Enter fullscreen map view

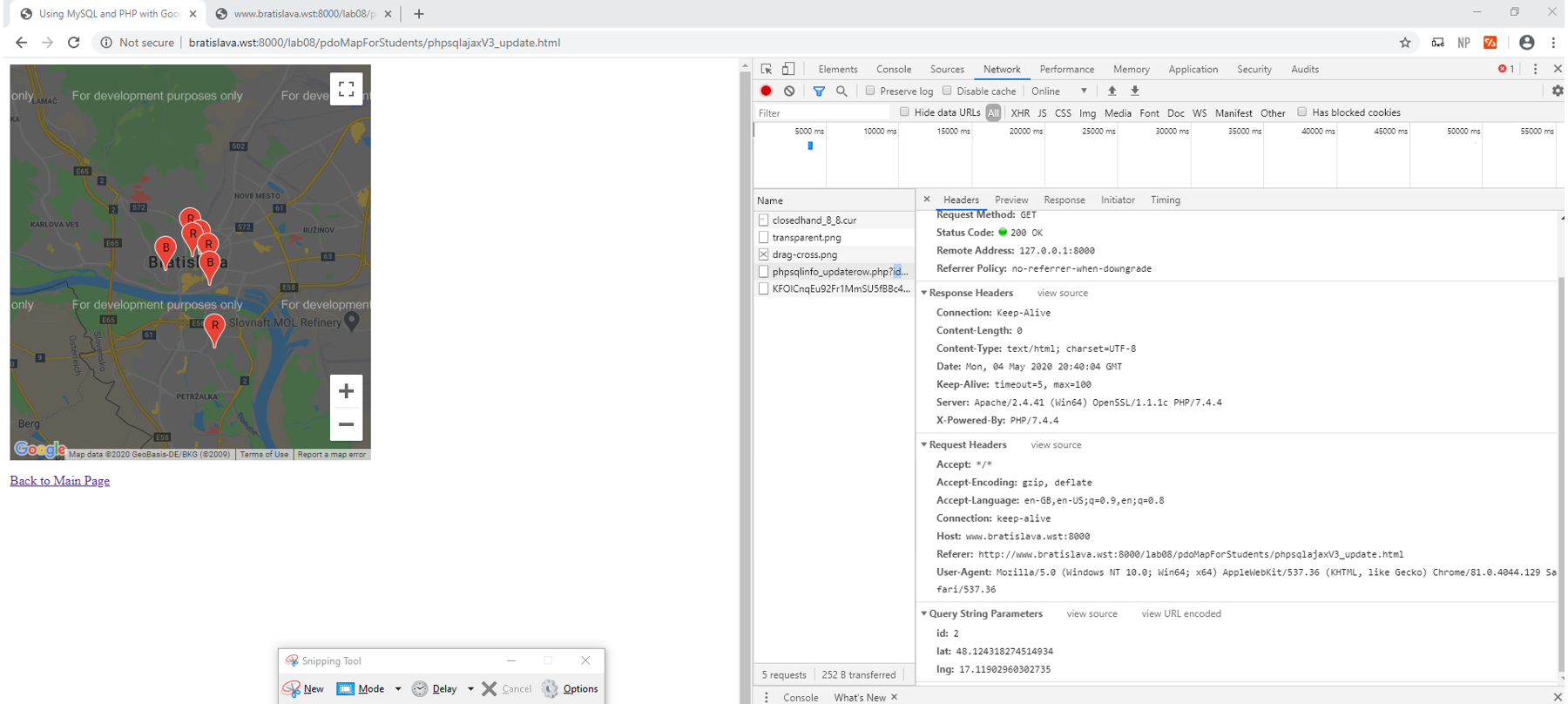pyautogui.click(x=346, y=88)
